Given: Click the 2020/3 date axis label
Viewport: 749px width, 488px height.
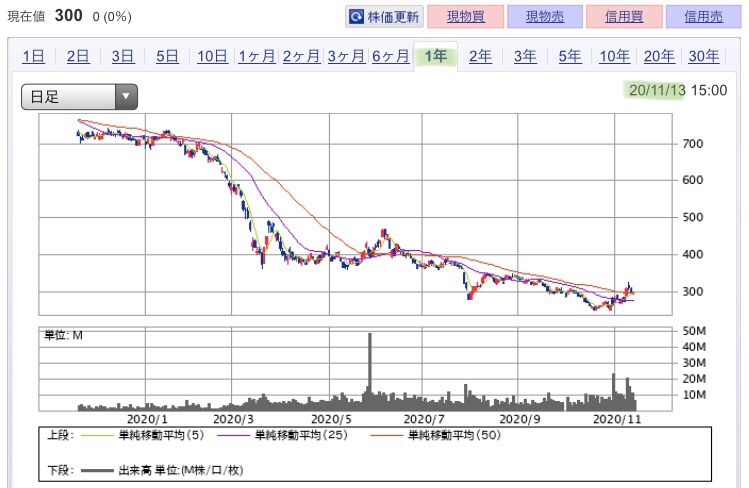Looking at the screenshot, I should coord(233,419).
